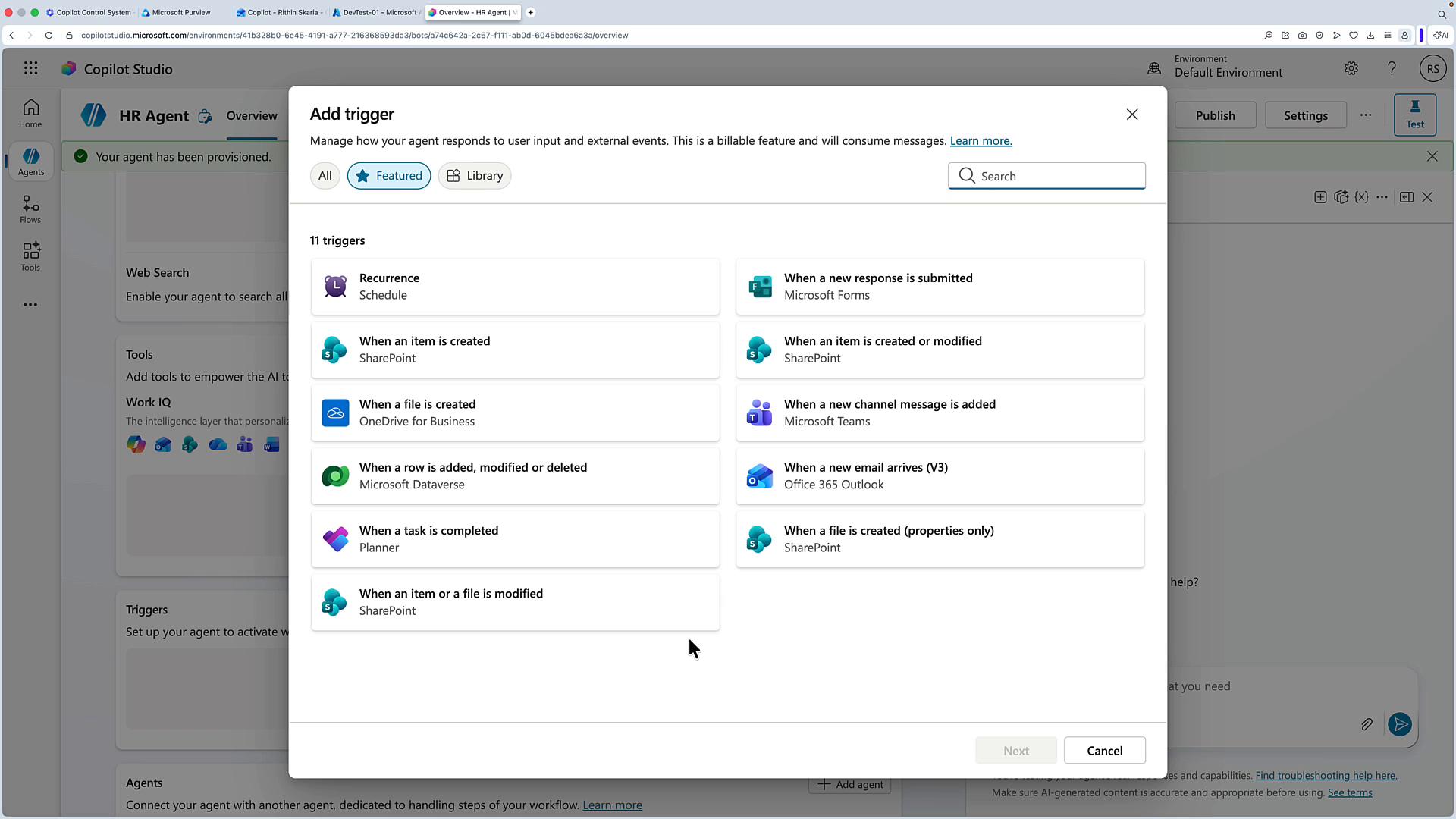Open Tools in left sidebar
Viewport: 1456px width, 819px height.
pyautogui.click(x=30, y=257)
